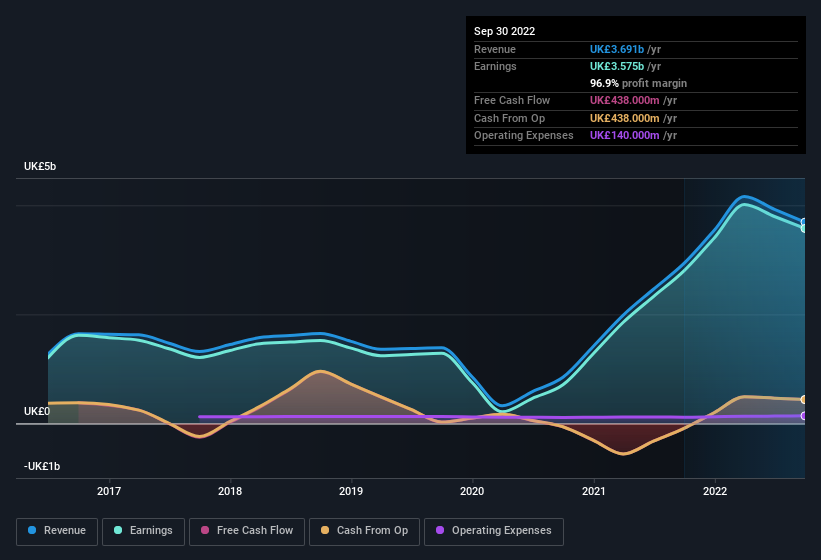Toggle the Free Cash Flow legend button
Screen dimensions: 821x560
pyautogui.click(x=247, y=531)
